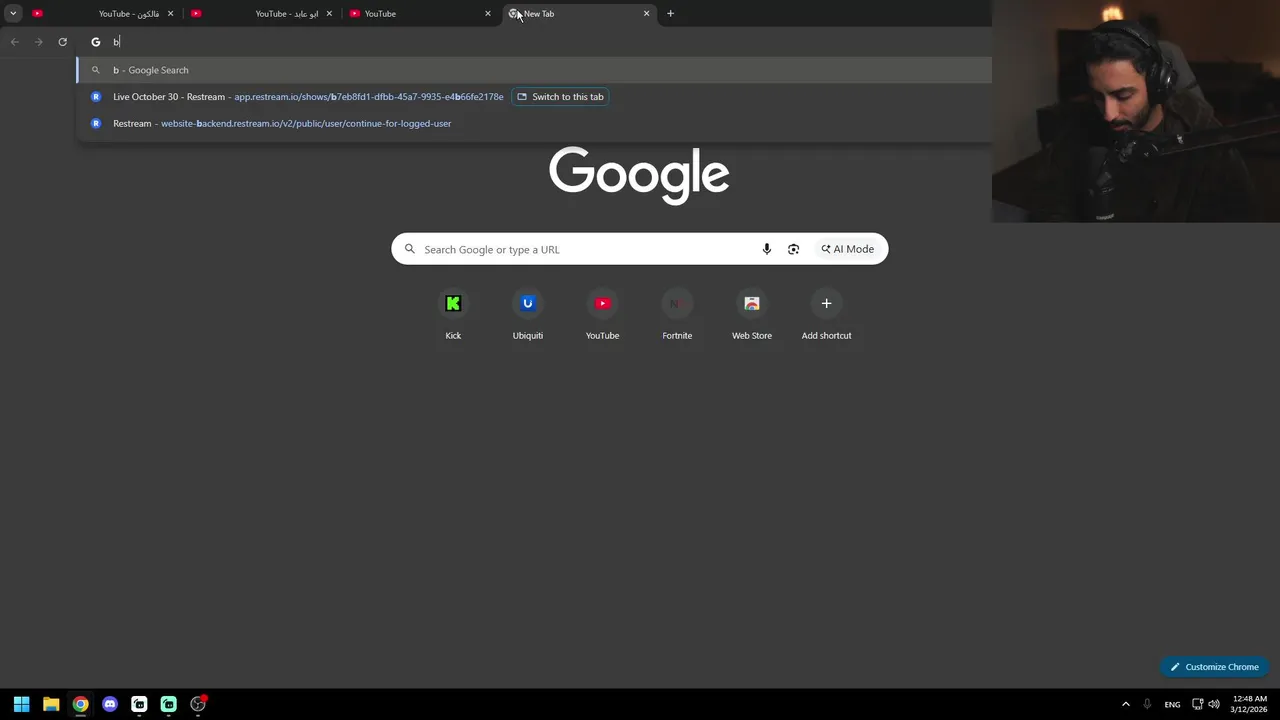Image resolution: width=1280 pixels, height=720 pixels.
Task: Show hidden system tray icons
Action: click(x=1125, y=704)
